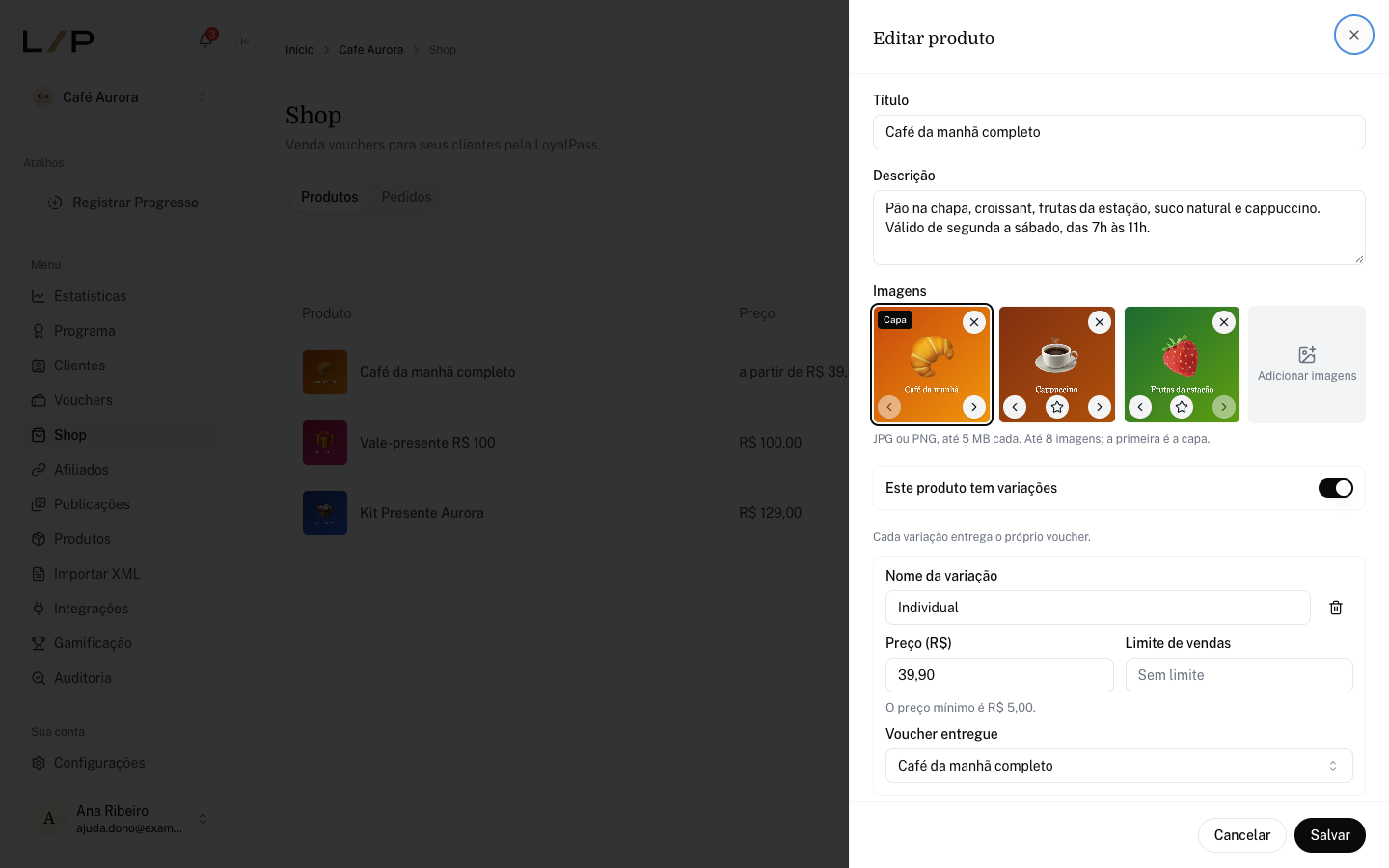Focus the Limite de vendas field

1239,675
